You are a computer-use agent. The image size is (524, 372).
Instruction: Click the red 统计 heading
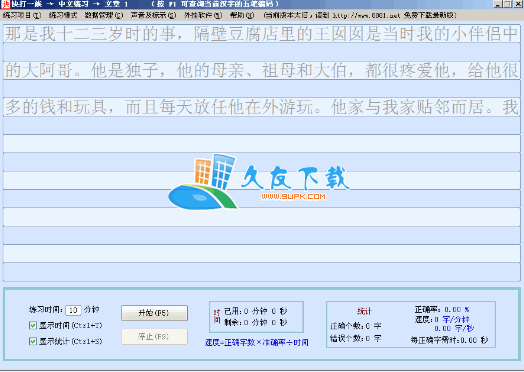(x=364, y=311)
